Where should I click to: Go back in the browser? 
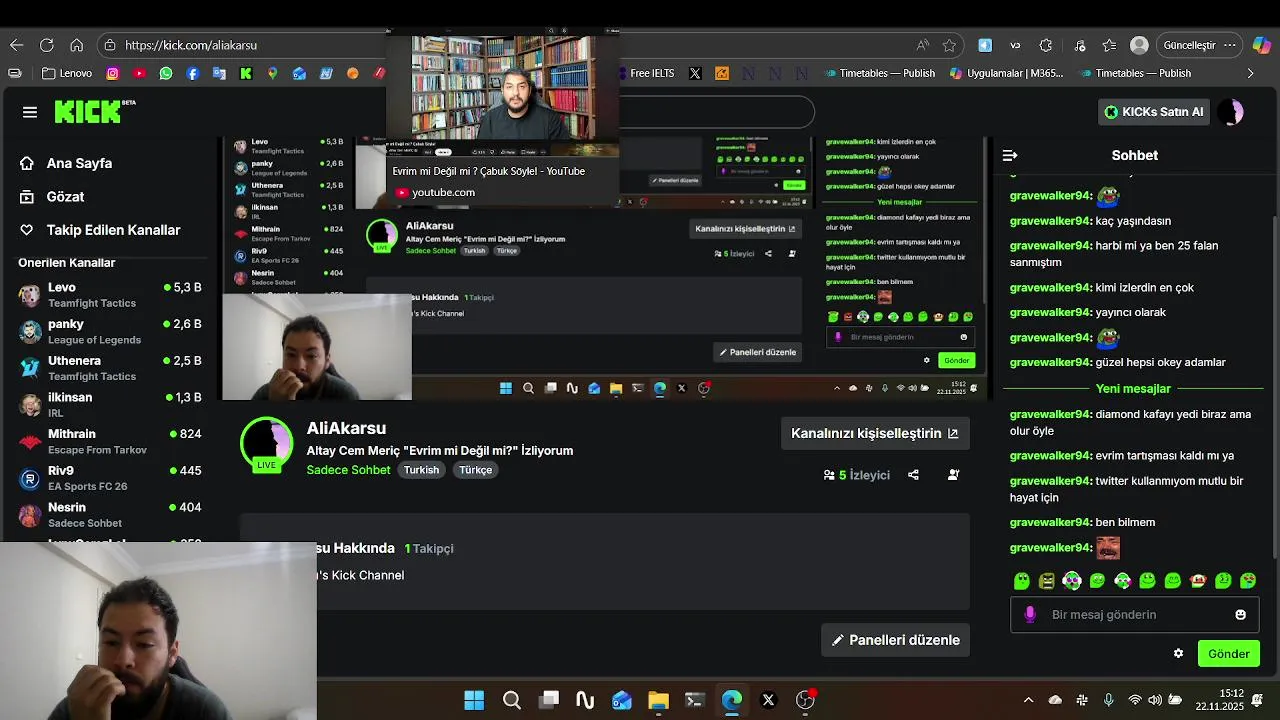pos(16,45)
